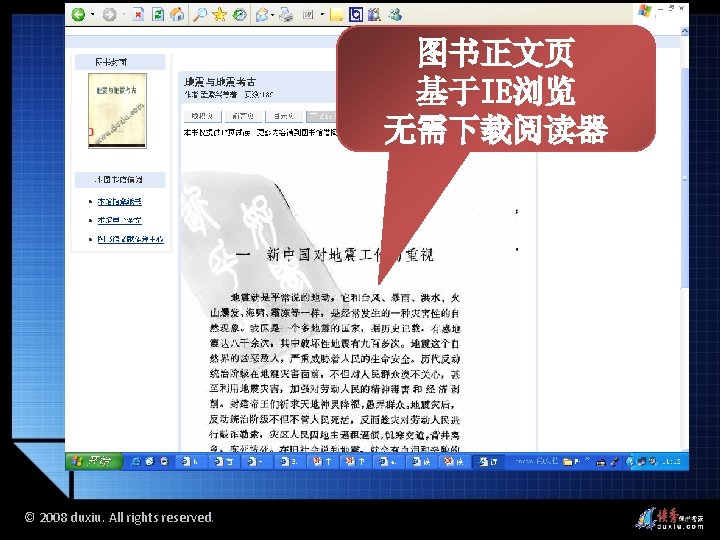Image resolution: width=720 pixels, height=540 pixels.
Task: Click the active highlighted taskbar window button
Action: coord(489,461)
